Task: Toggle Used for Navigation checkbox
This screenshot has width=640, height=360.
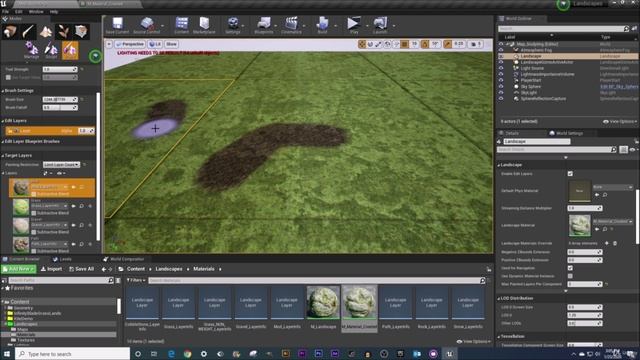Action: (570, 268)
